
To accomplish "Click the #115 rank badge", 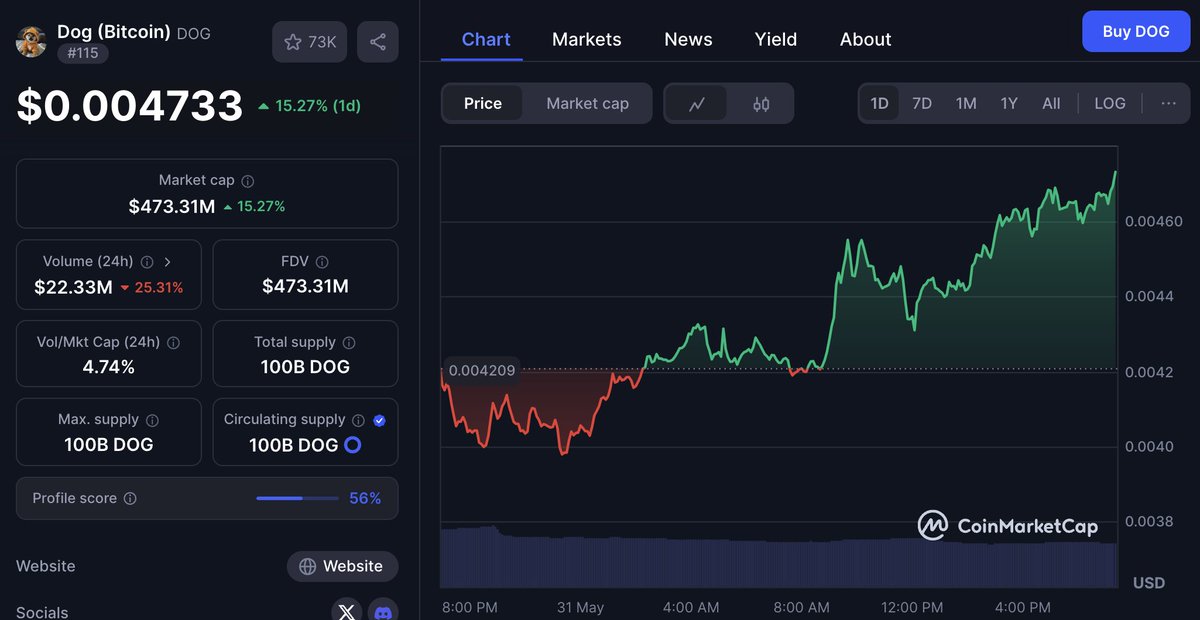I will pos(83,53).
